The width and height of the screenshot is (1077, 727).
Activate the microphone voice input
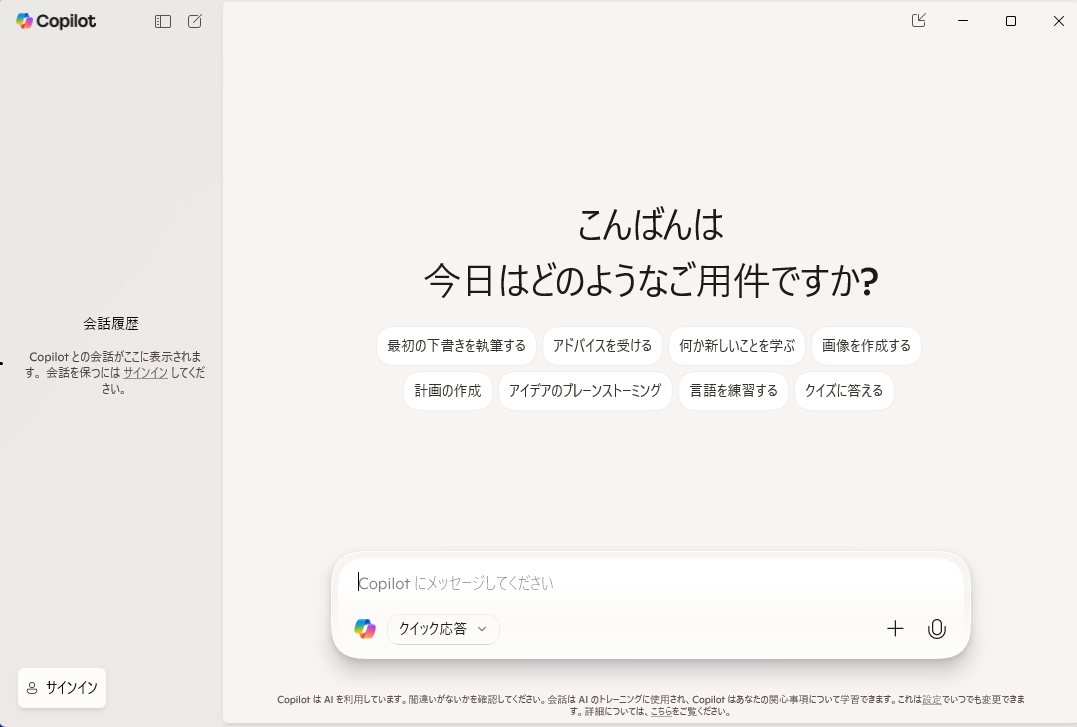[x=937, y=629]
